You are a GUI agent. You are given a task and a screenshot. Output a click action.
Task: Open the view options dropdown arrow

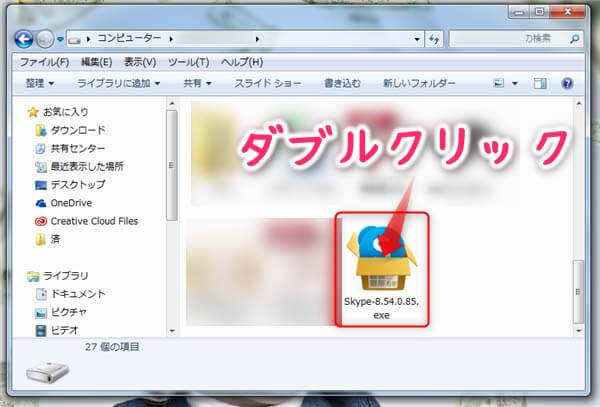tap(515, 83)
